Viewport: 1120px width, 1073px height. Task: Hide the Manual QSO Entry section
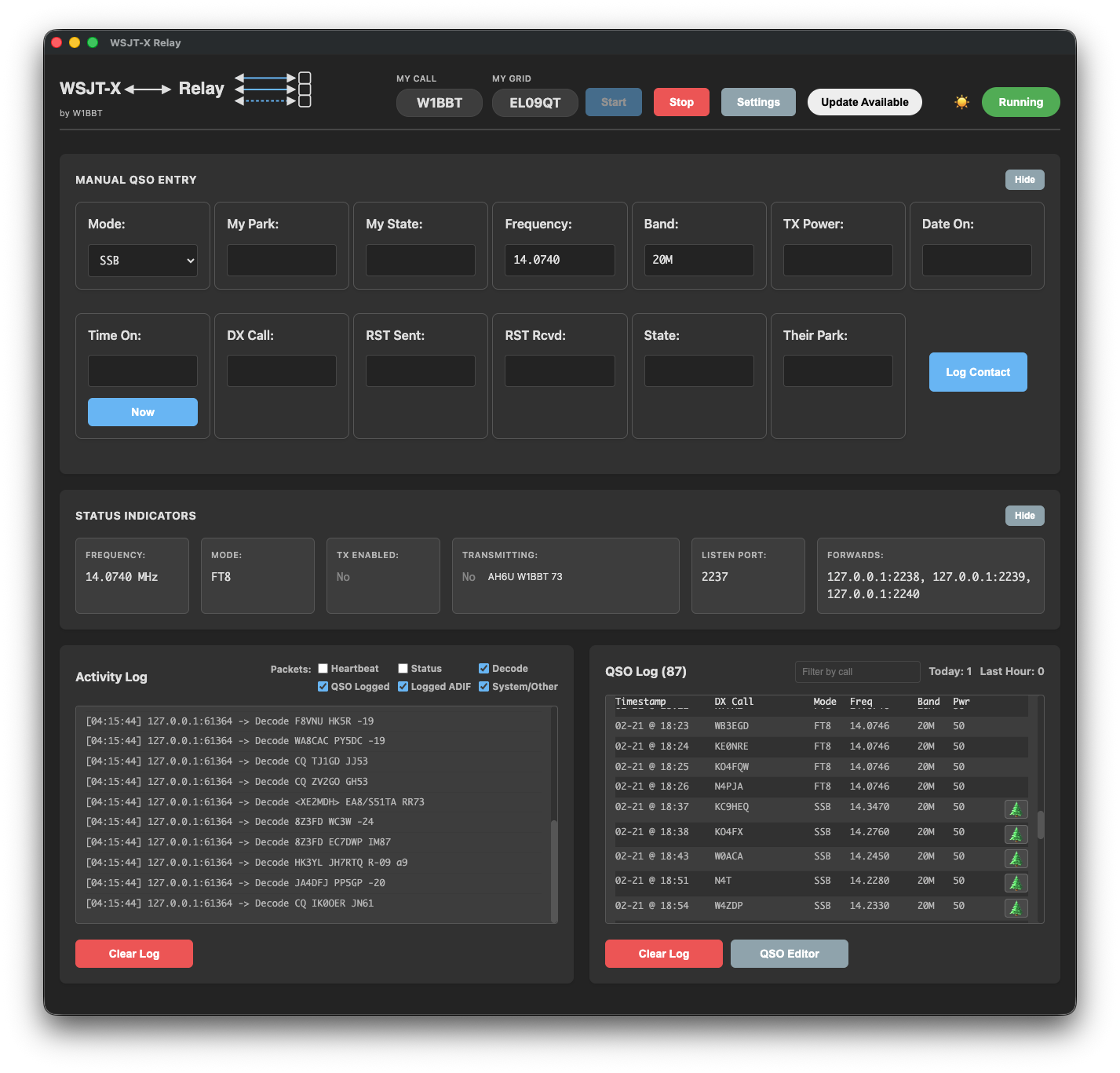(x=1024, y=179)
